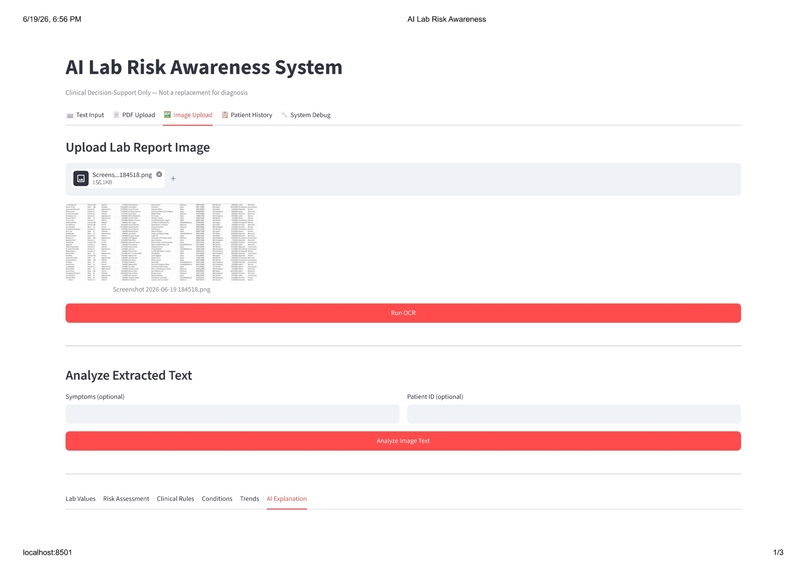
Task: Click the Analyze Extracted Text heading
Action: 129,376
